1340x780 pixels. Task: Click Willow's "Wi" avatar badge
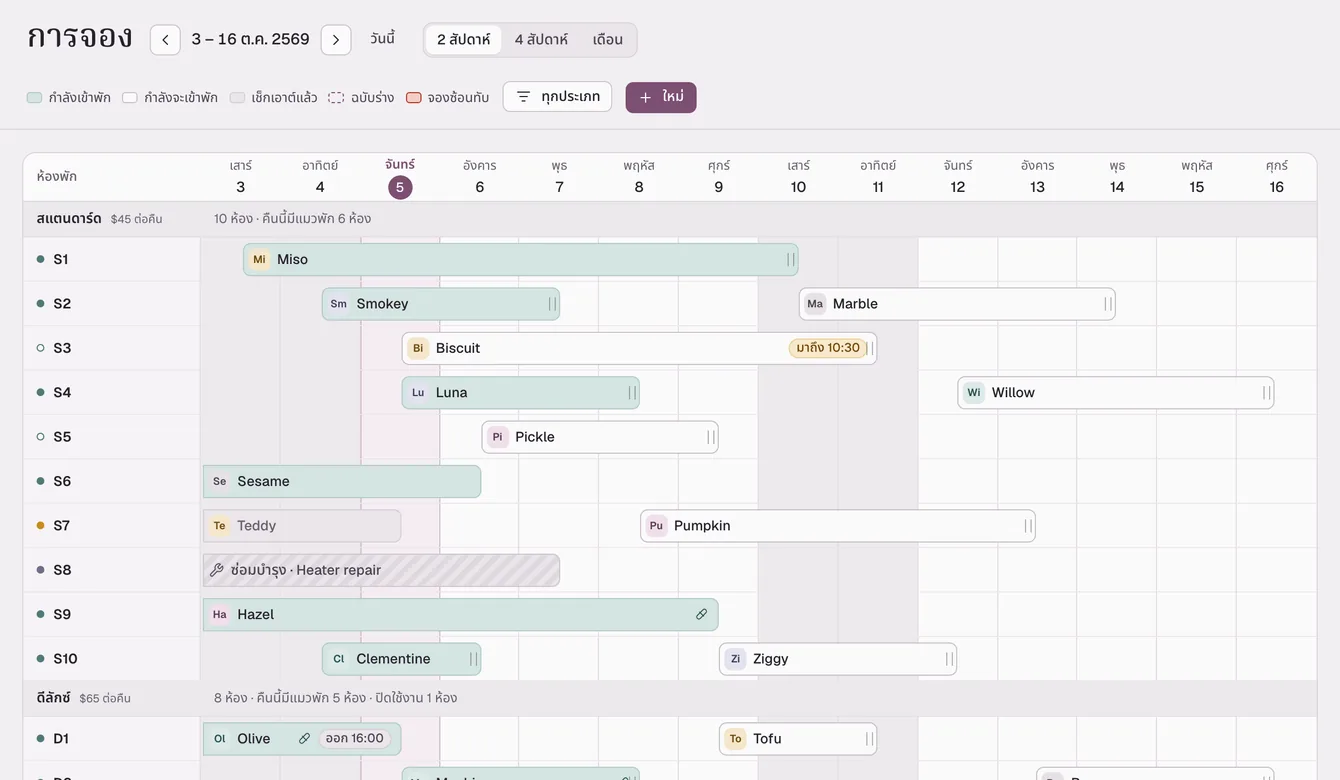(974, 393)
